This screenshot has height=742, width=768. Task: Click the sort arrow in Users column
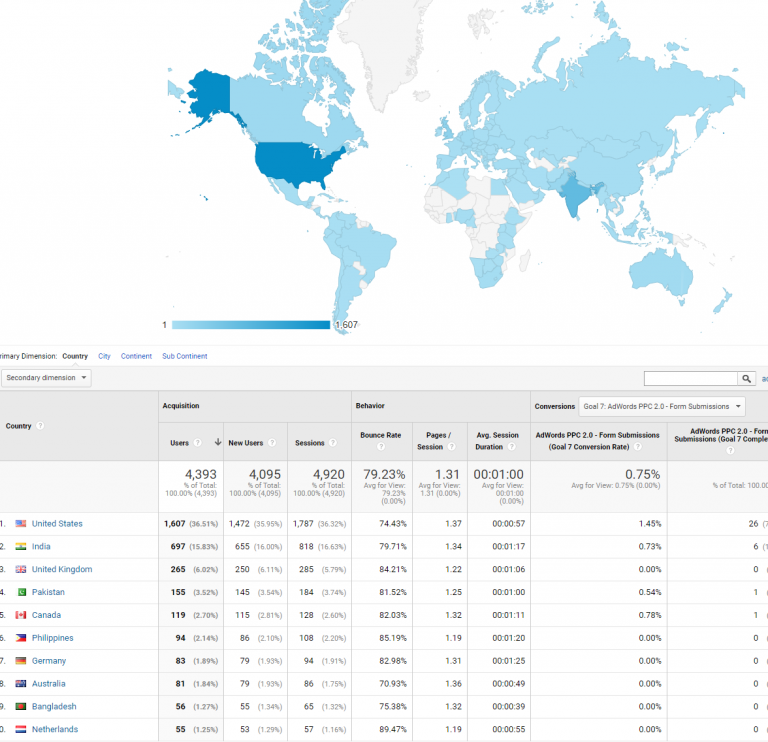click(217, 442)
